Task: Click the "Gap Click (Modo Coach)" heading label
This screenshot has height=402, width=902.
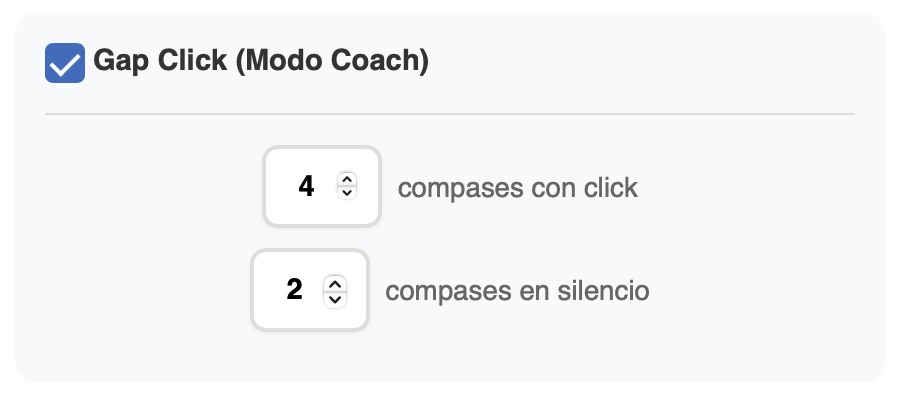Action: [x=260, y=62]
